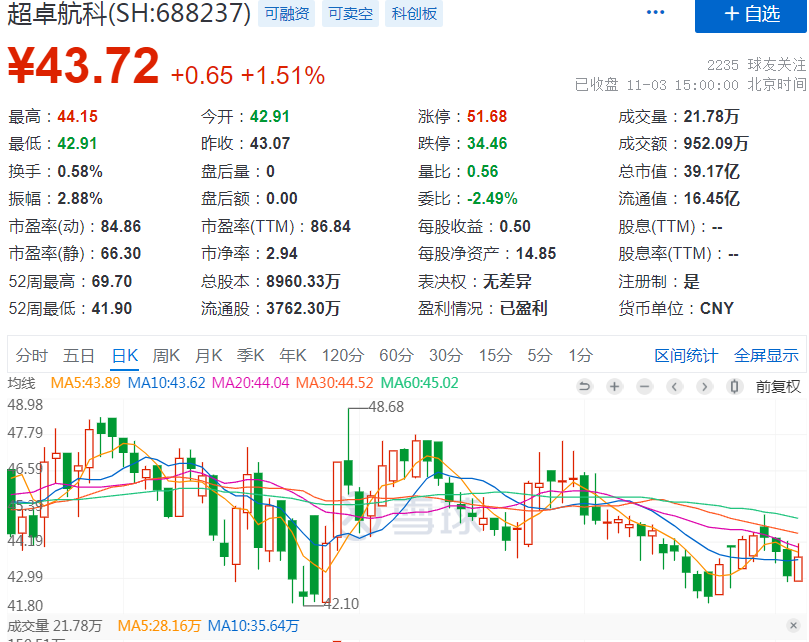Click the 均线 indicator label

pyautogui.click(x=22, y=383)
